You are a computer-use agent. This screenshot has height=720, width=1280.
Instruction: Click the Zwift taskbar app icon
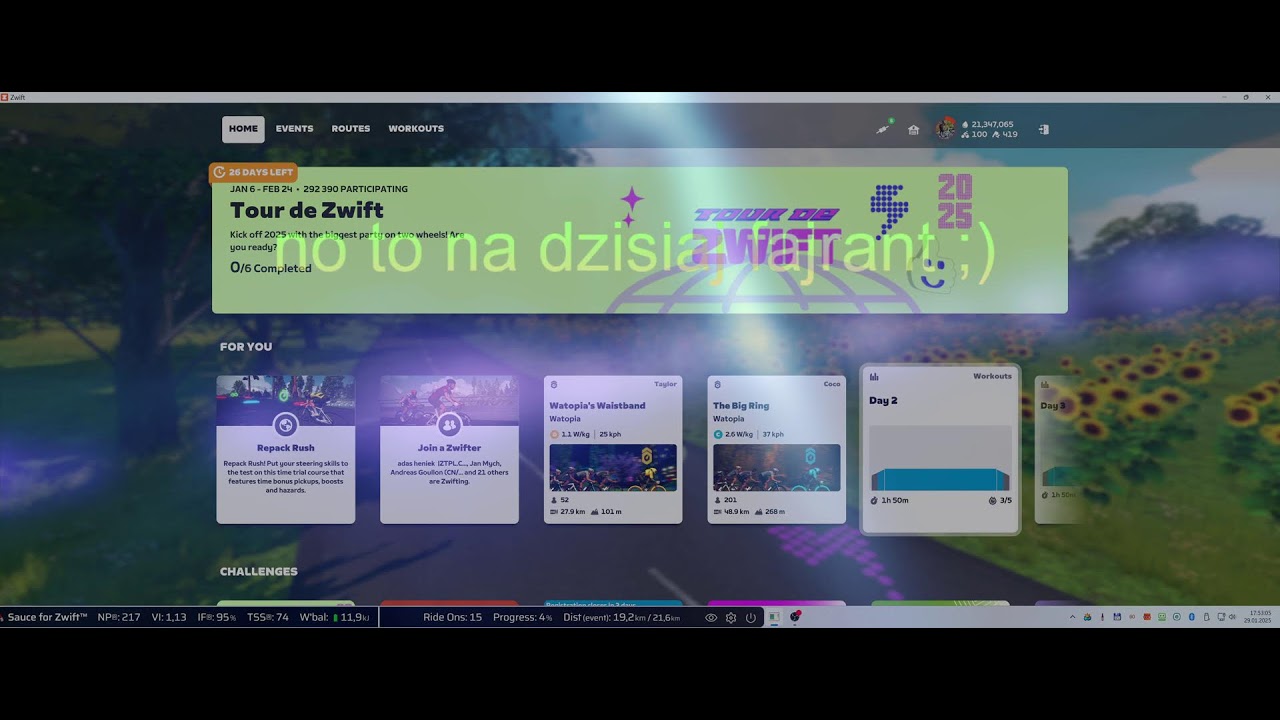click(x=774, y=617)
